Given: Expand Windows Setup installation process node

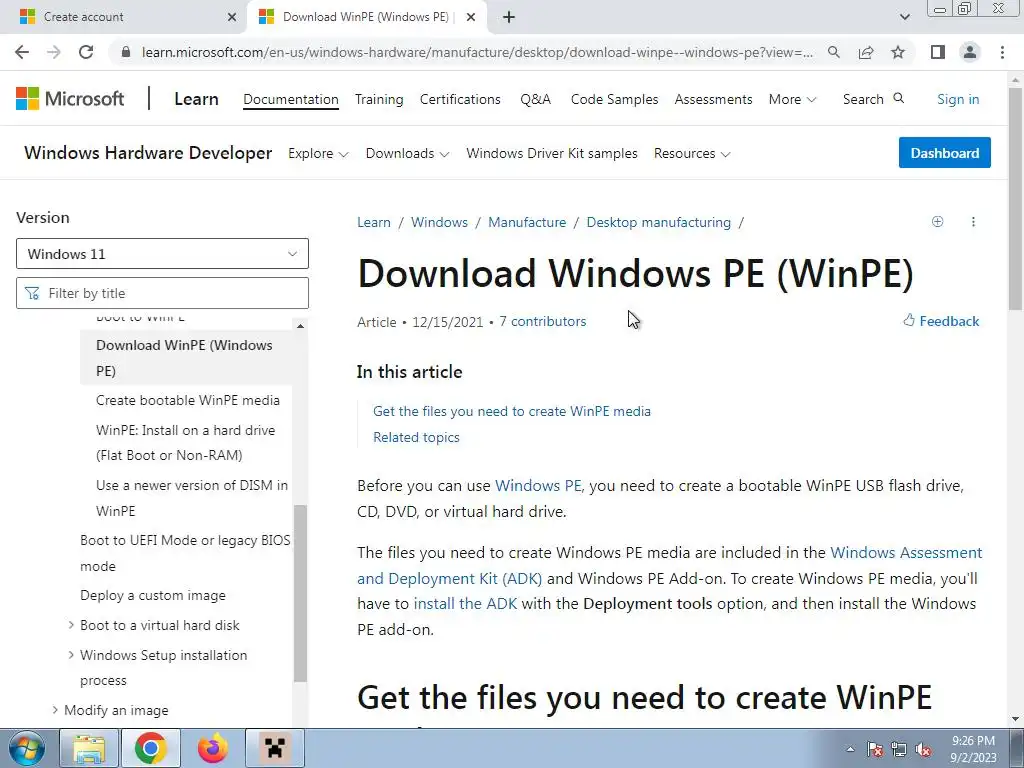Looking at the screenshot, I should click(x=71, y=654).
